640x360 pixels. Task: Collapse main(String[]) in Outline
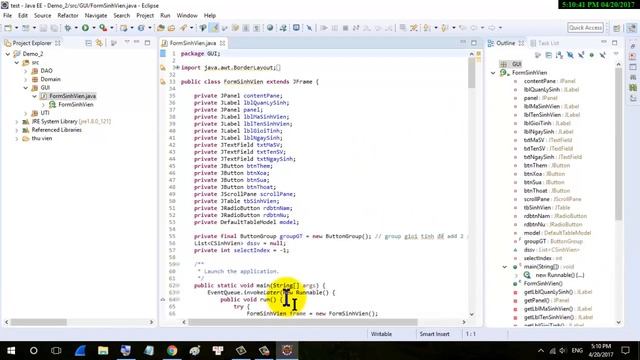pos(504,267)
